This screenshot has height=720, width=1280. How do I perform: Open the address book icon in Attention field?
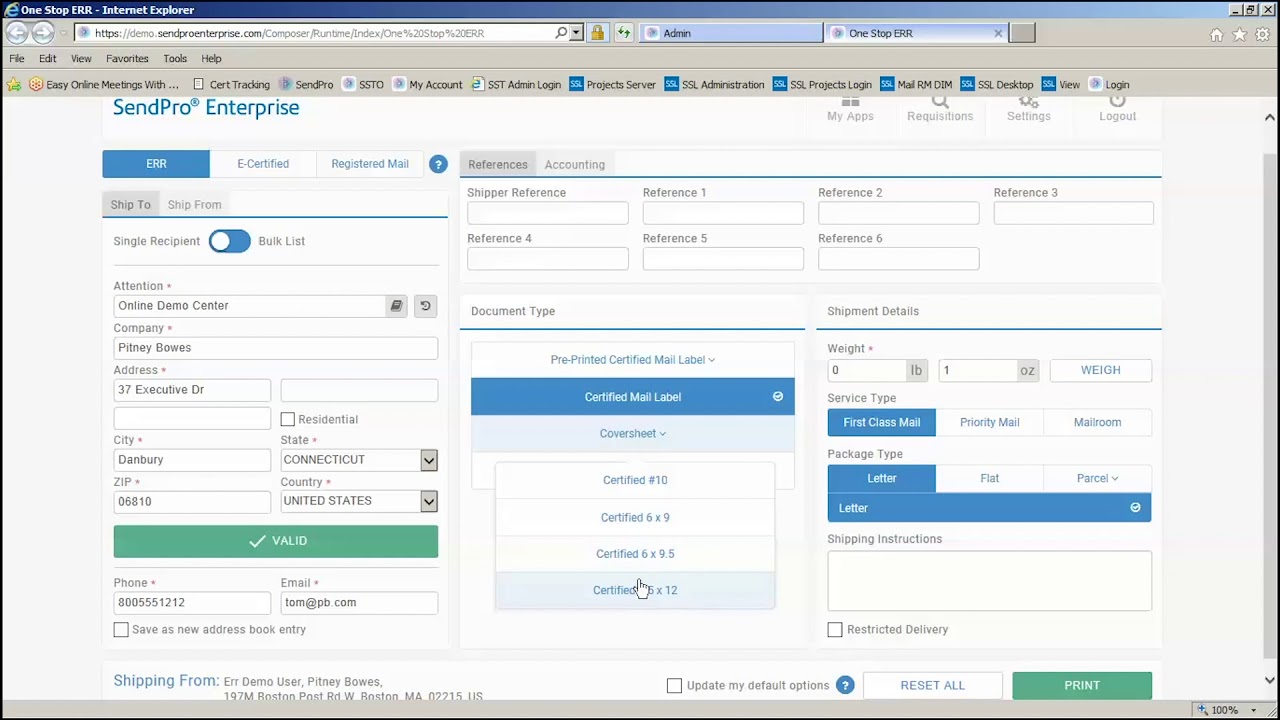396,306
